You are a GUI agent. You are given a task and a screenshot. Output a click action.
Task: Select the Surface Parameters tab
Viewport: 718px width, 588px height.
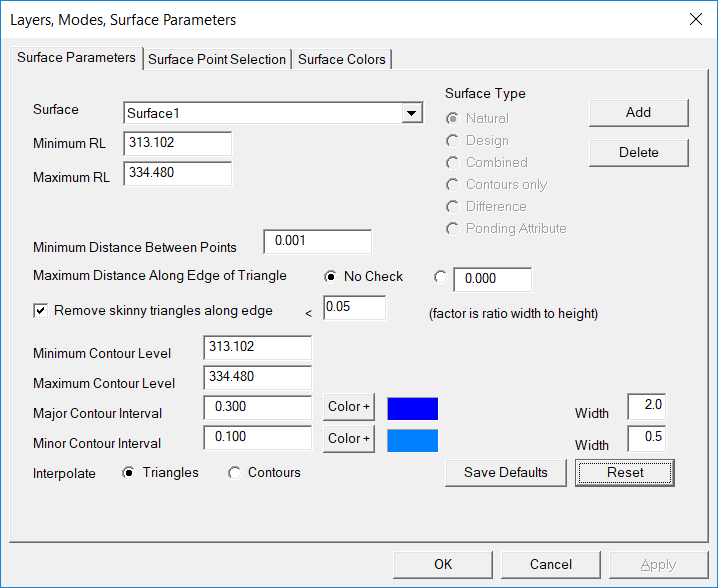76,58
